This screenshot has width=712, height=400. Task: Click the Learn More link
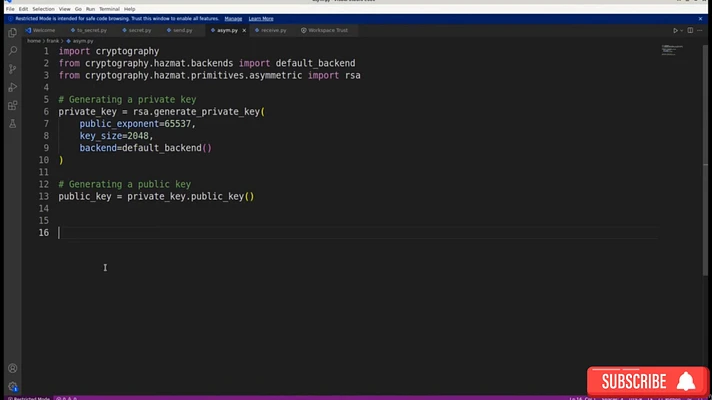[261, 19]
